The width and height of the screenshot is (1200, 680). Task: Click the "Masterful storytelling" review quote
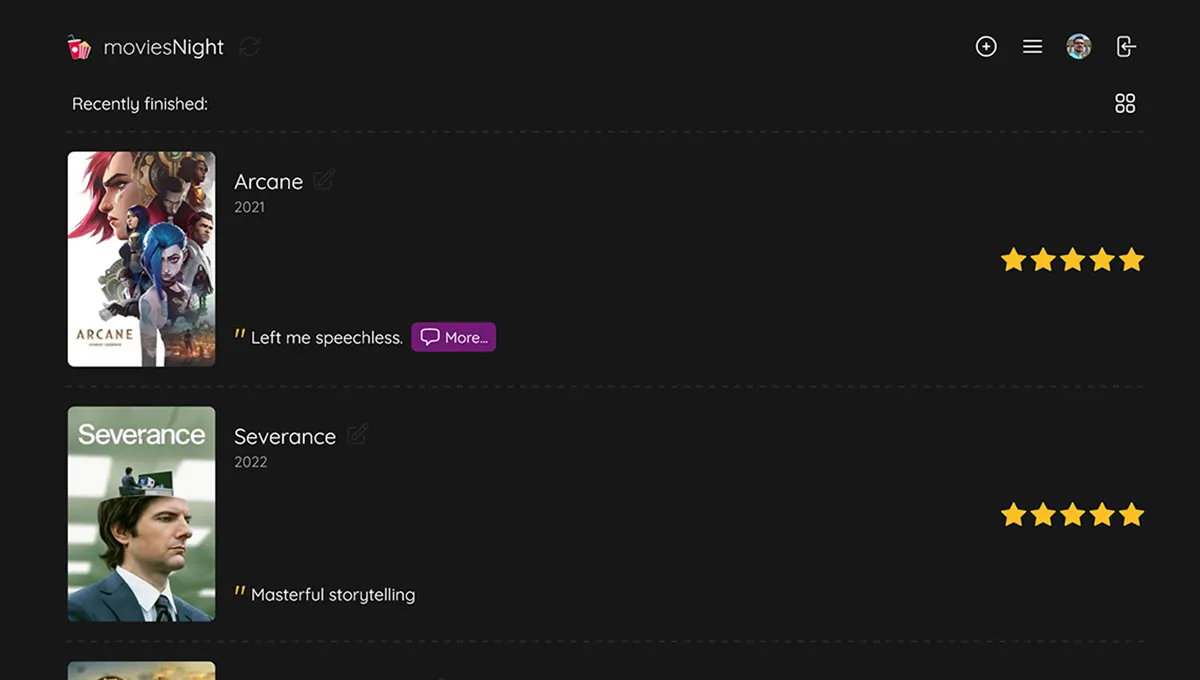point(332,595)
